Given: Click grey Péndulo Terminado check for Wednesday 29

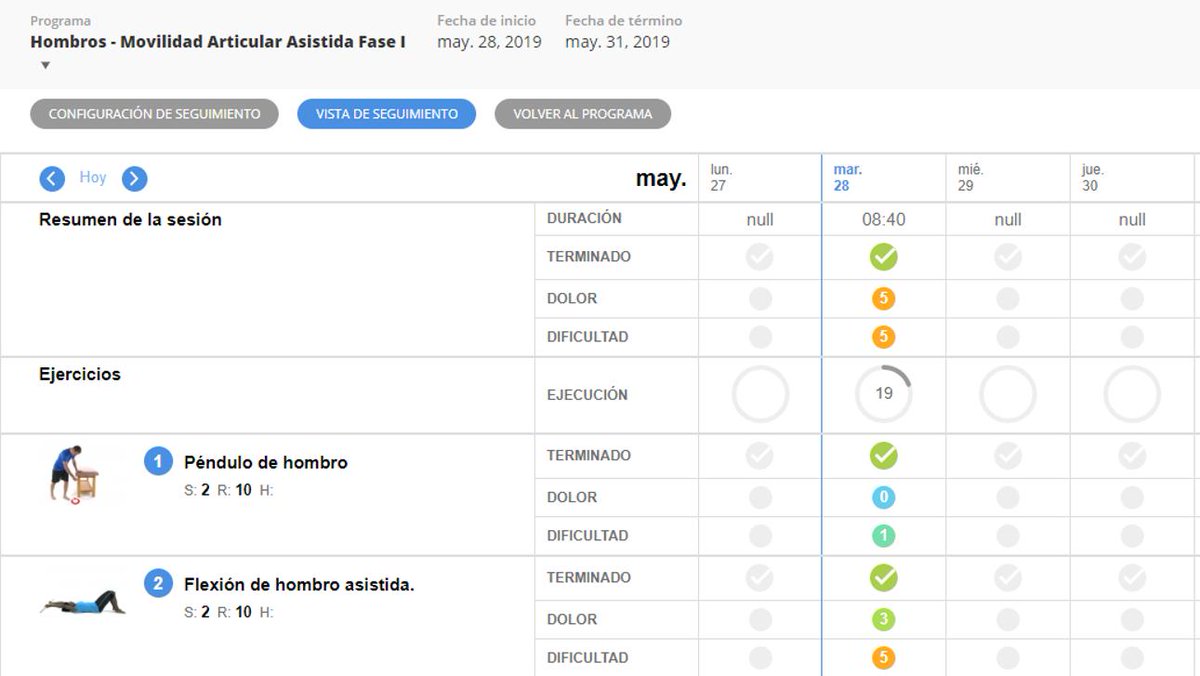Looking at the screenshot, I should point(1008,456).
